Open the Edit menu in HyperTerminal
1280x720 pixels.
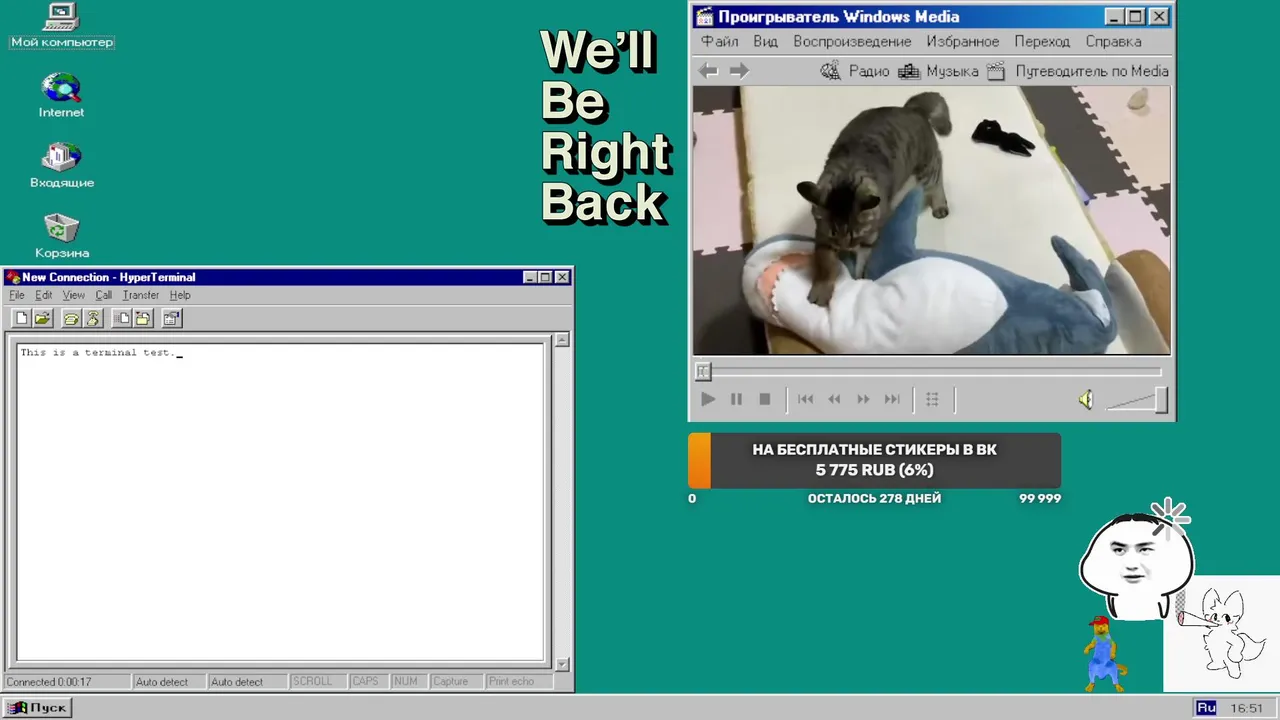point(44,295)
